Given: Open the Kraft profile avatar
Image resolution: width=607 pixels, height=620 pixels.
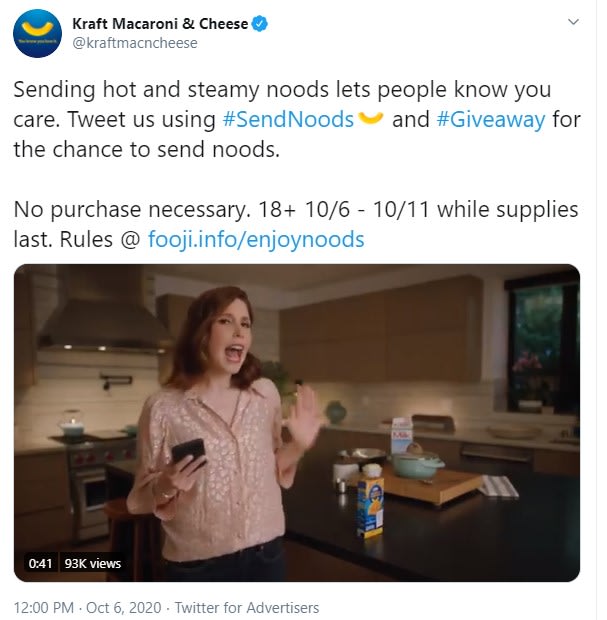Looking at the screenshot, I should (x=37, y=34).
